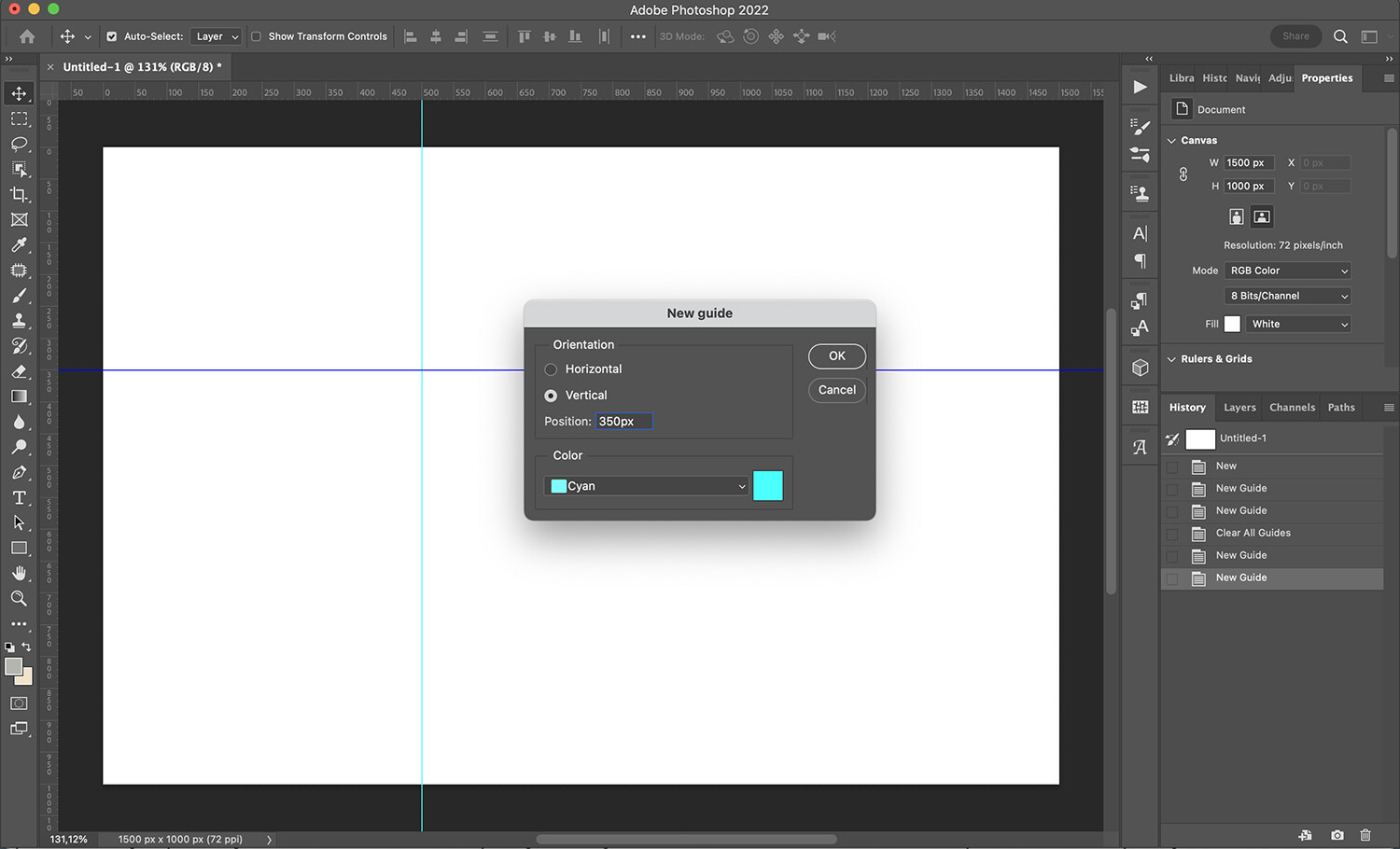
Task: Activate the Zoom tool
Action: coord(19,598)
